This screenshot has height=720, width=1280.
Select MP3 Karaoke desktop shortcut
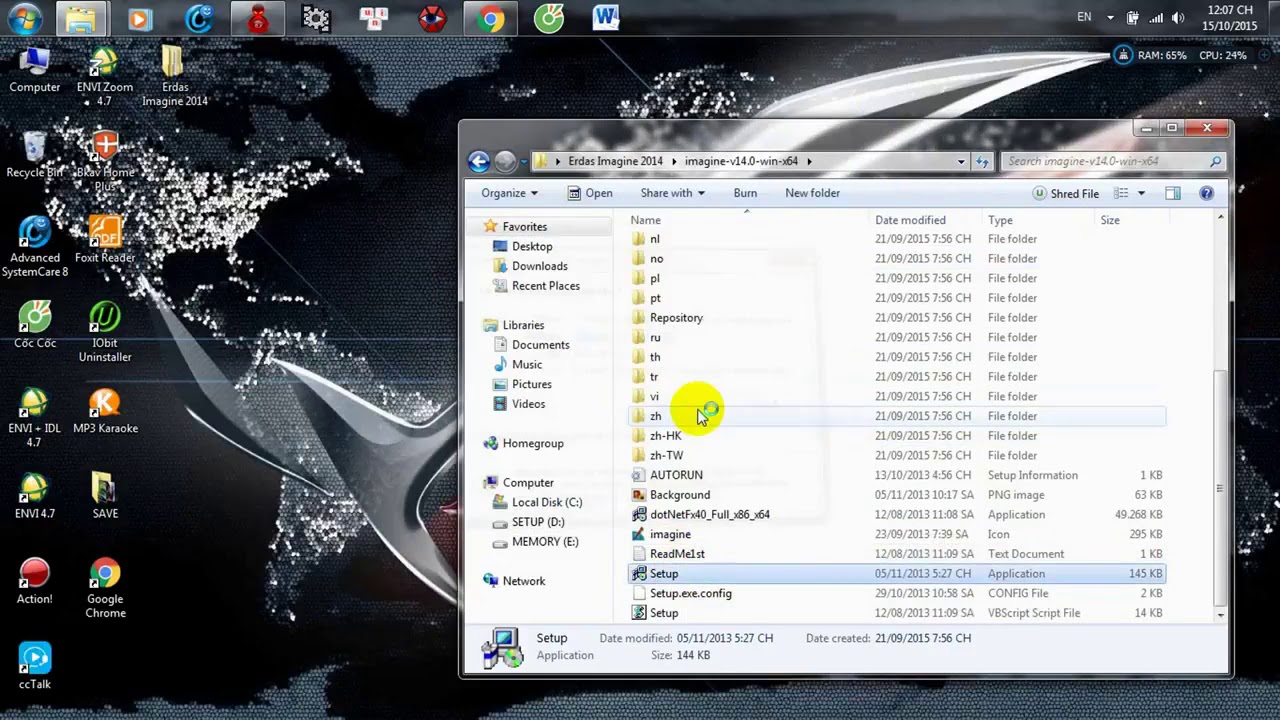click(105, 411)
